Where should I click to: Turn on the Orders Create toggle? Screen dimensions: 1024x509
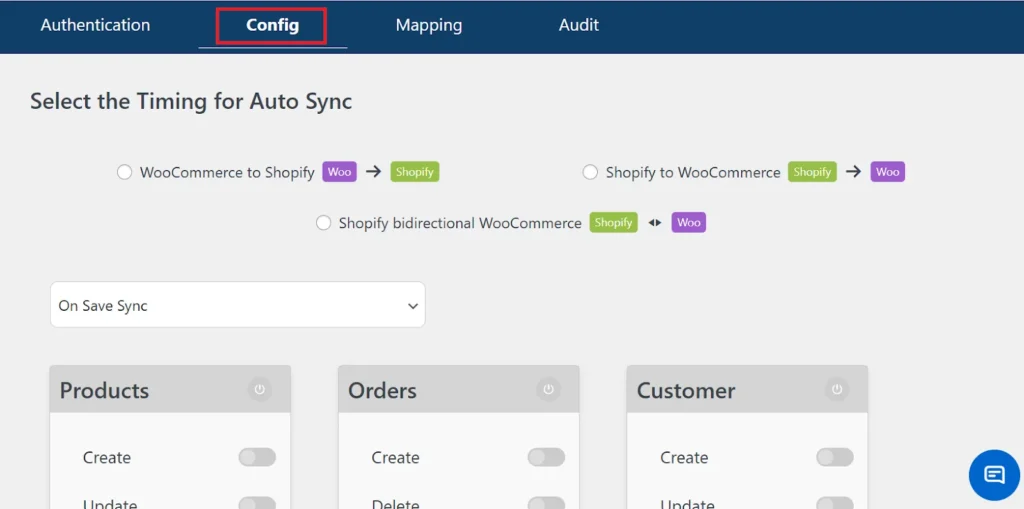pyautogui.click(x=546, y=457)
